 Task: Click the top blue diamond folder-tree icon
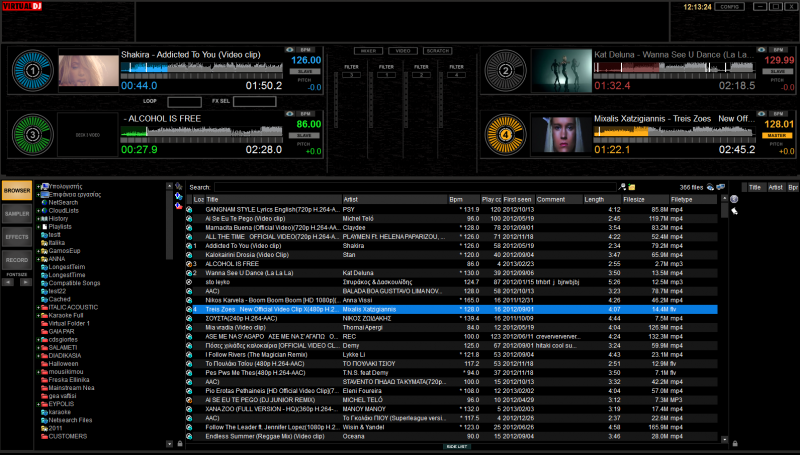coord(179,186)
